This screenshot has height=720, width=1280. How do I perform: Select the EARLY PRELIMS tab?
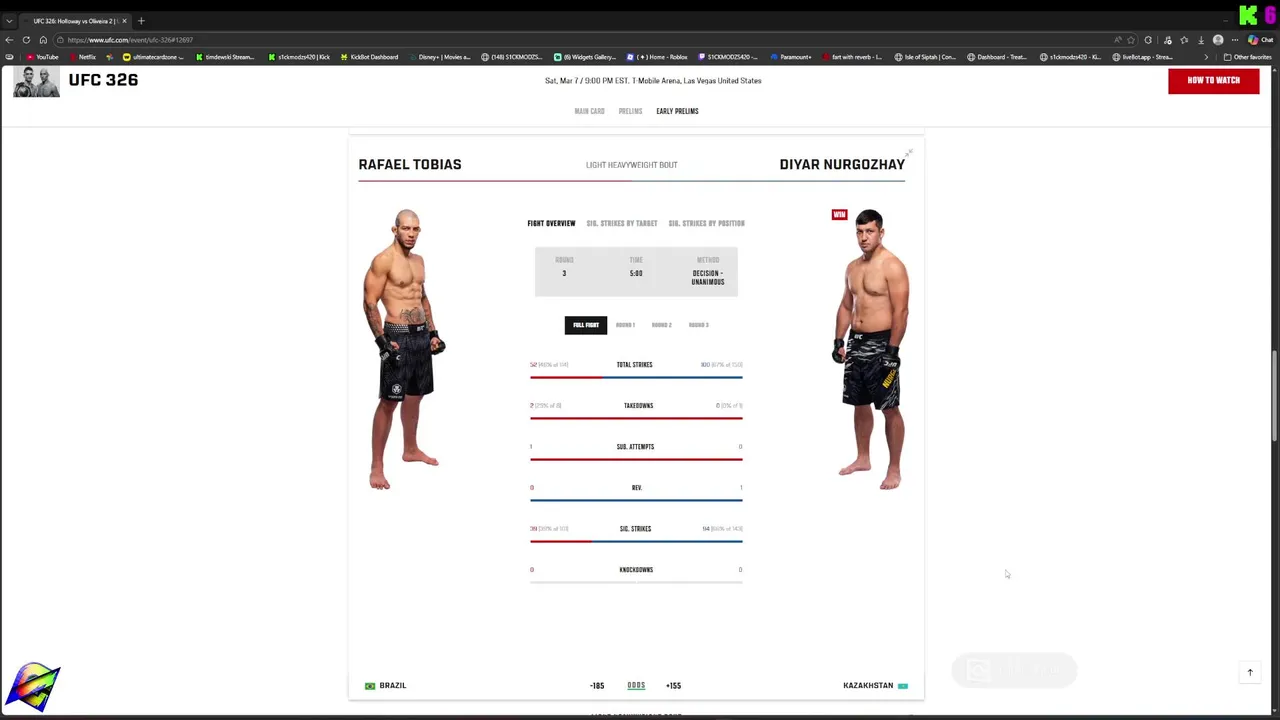pos(677,111)
